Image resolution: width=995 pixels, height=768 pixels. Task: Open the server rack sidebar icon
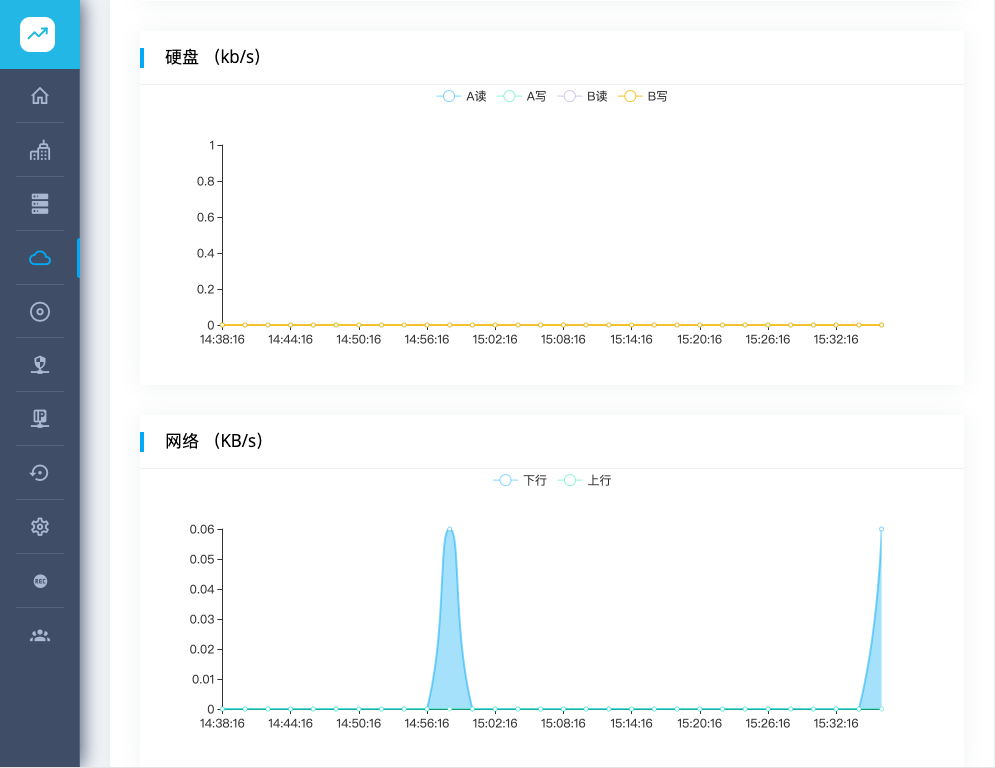click(x=40, y=204)
